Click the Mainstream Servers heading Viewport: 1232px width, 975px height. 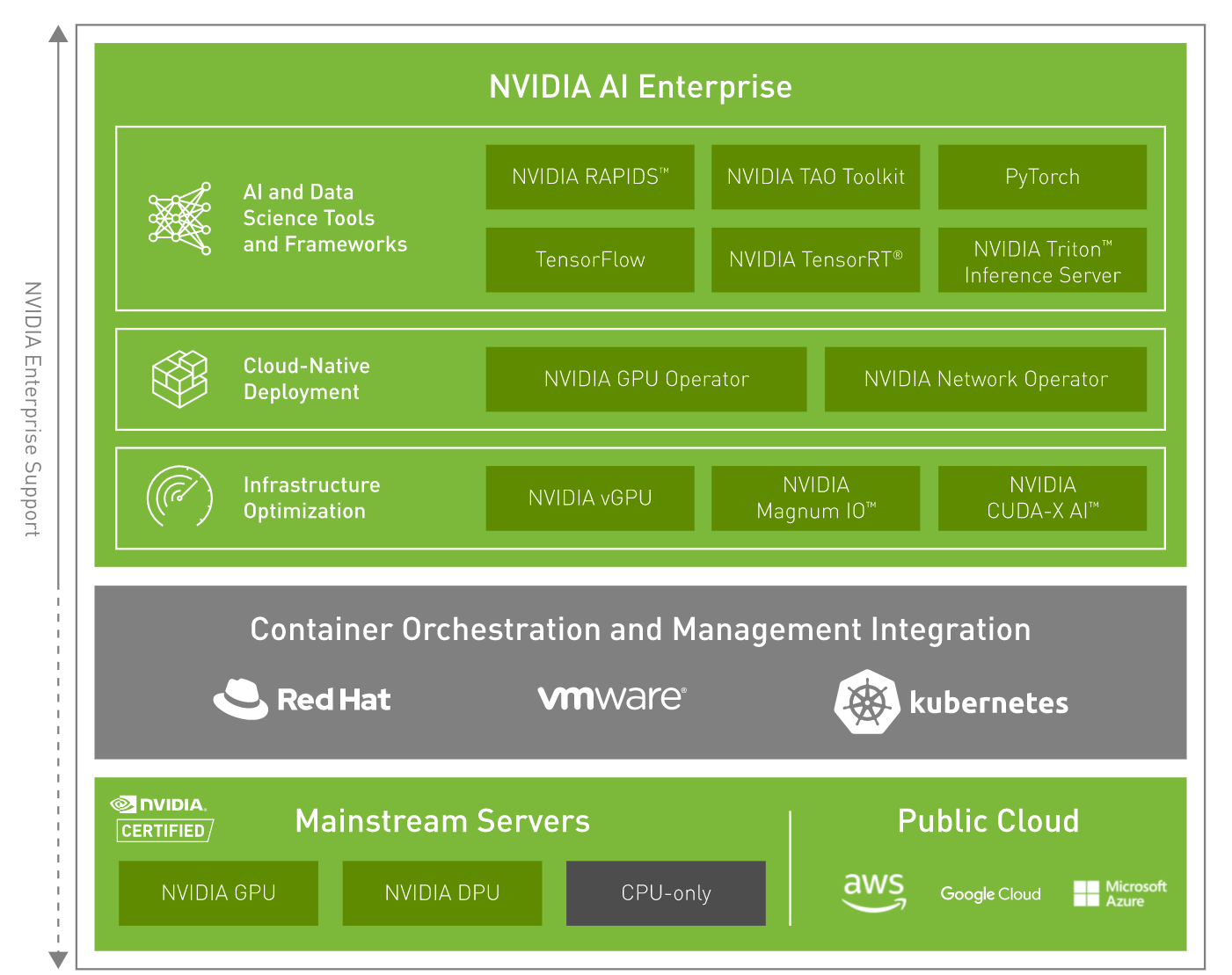(x=442, y=821)
